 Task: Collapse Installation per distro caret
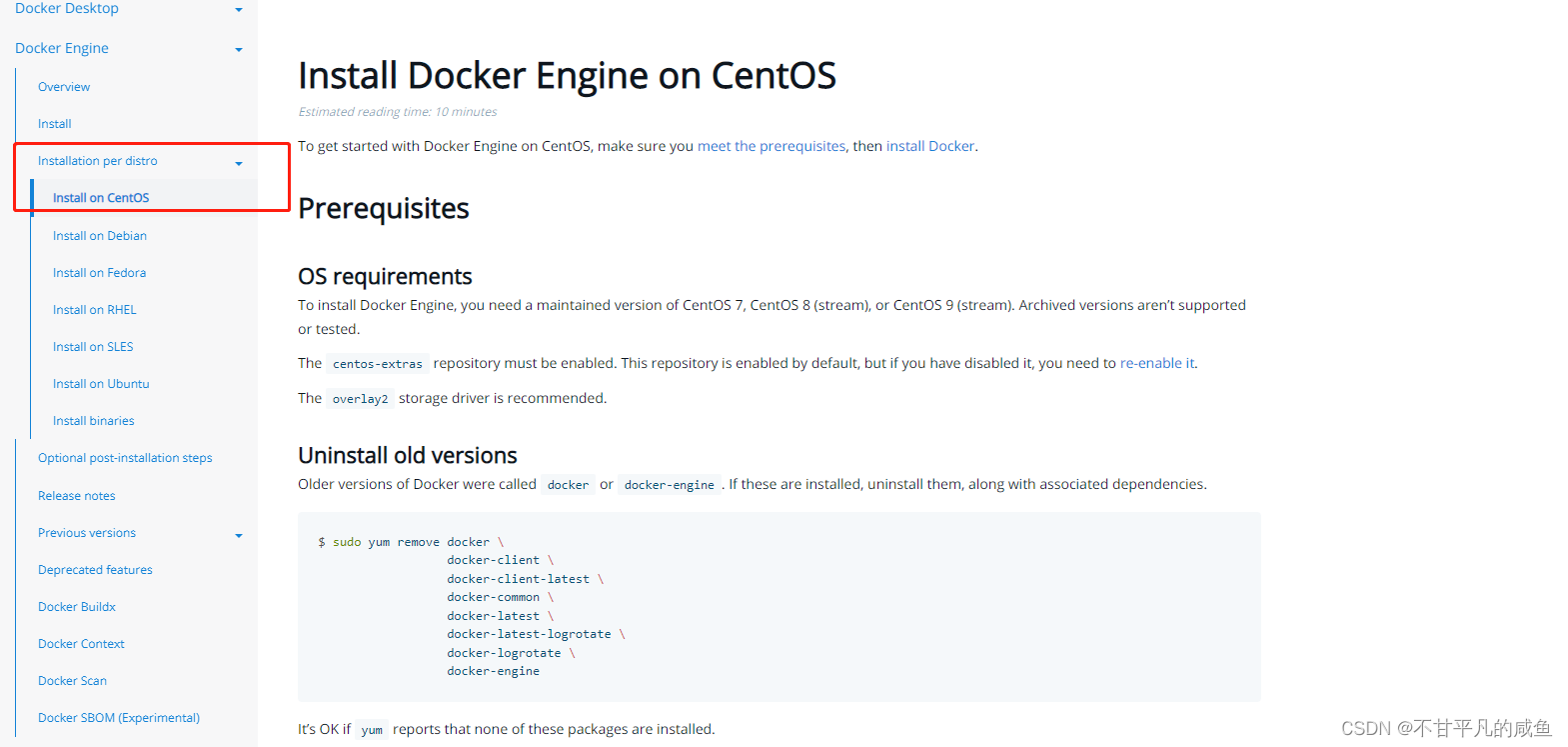[238, 163]
